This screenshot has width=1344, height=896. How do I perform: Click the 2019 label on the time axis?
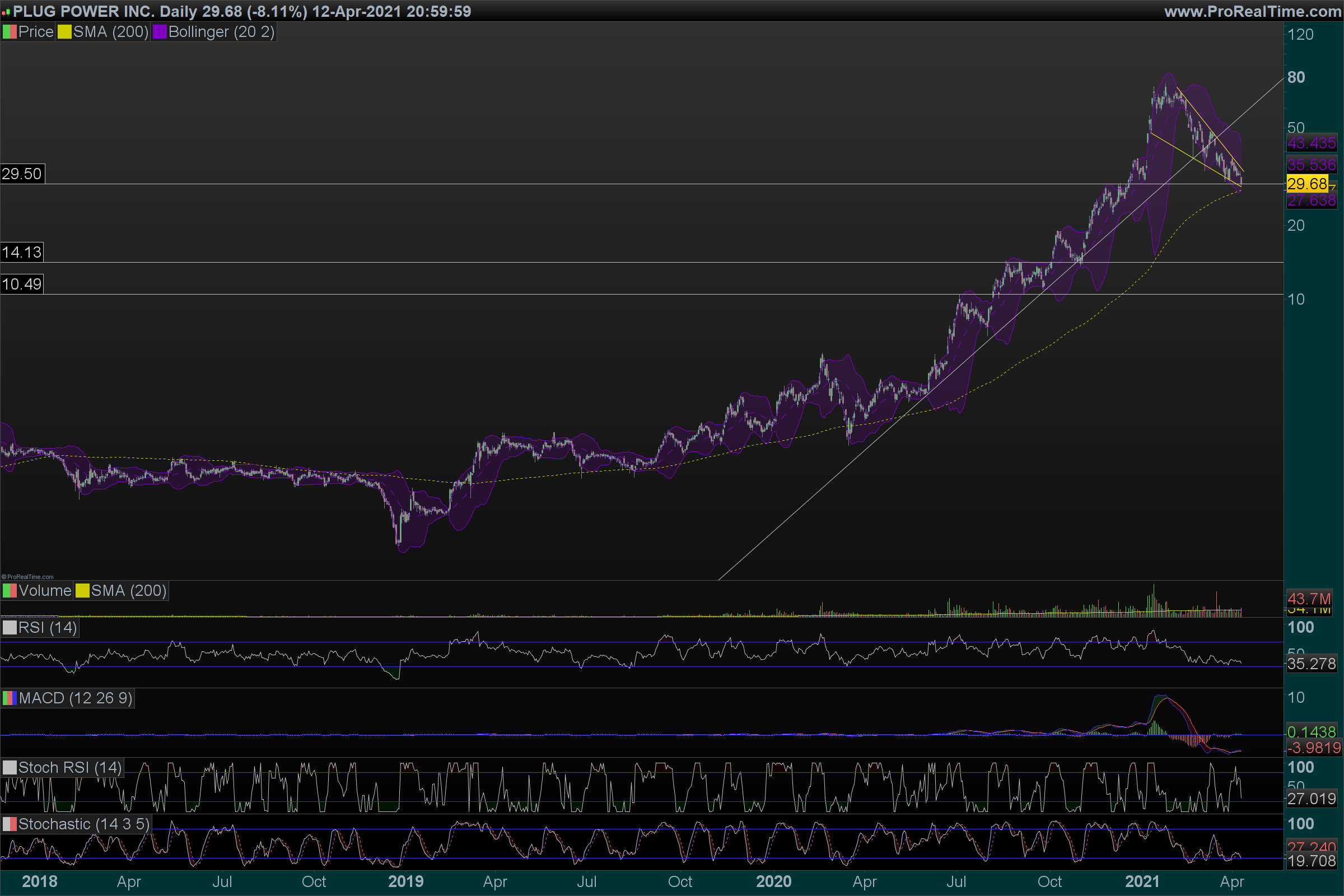click(x=405, y=881)
